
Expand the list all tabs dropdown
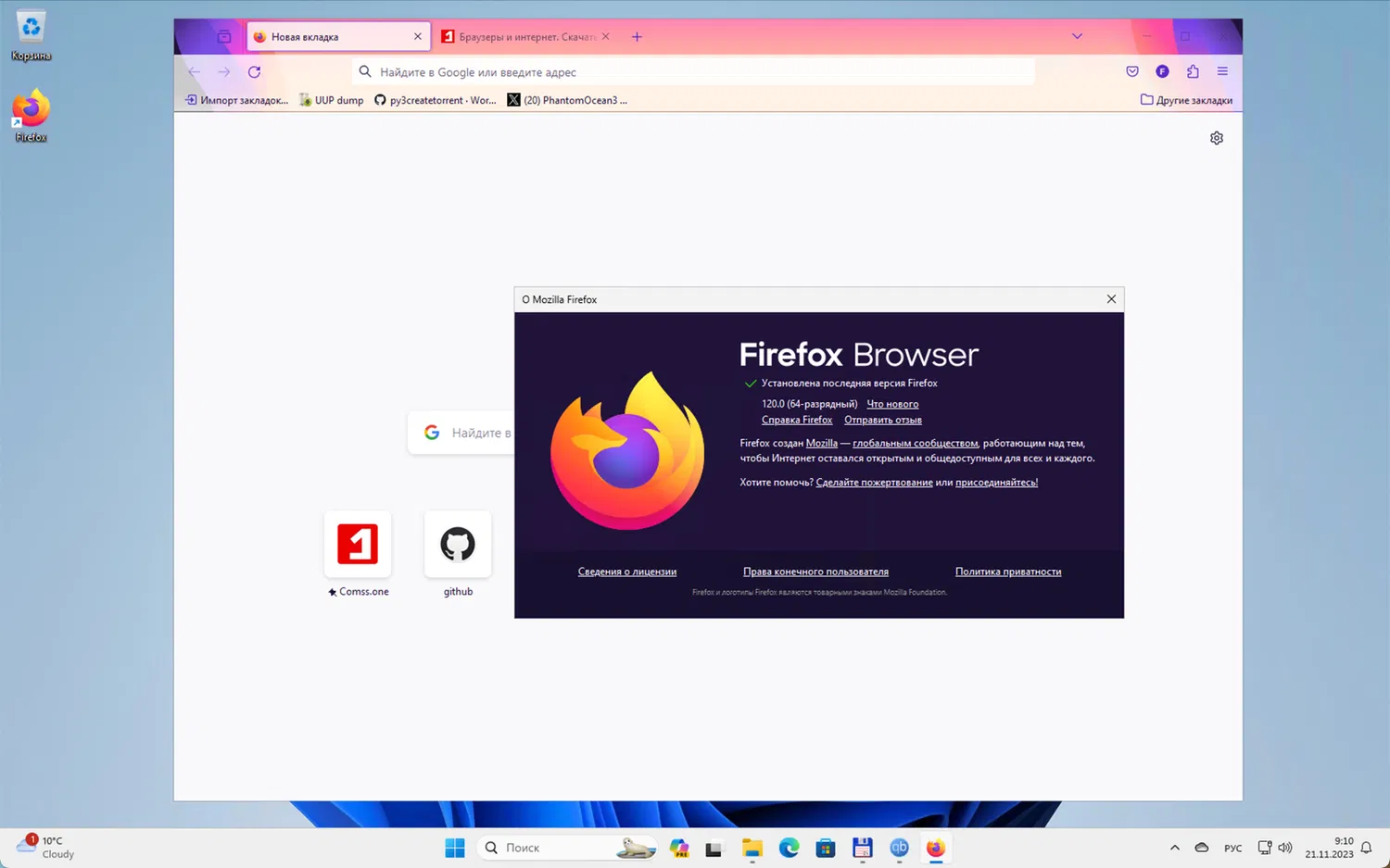point(1077,37)
